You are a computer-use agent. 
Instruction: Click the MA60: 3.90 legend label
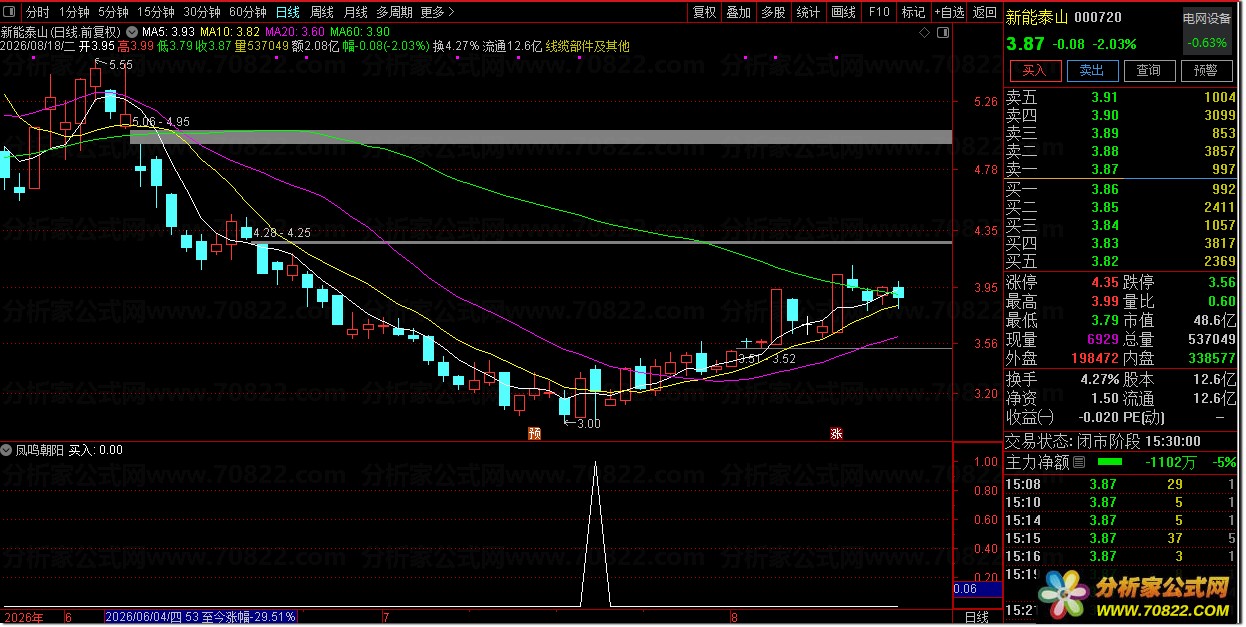pos(359,33)
